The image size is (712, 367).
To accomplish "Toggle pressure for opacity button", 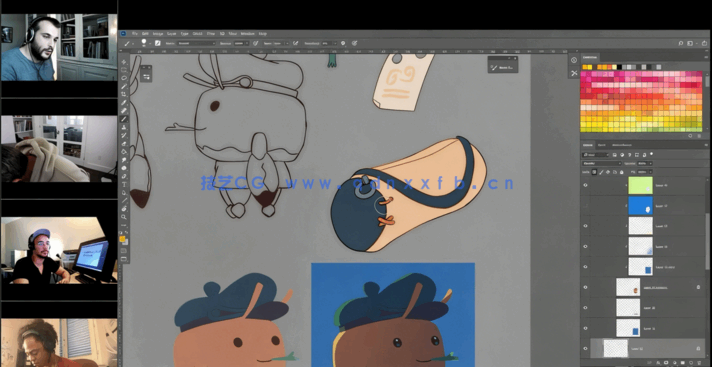I will pos(256,43).
